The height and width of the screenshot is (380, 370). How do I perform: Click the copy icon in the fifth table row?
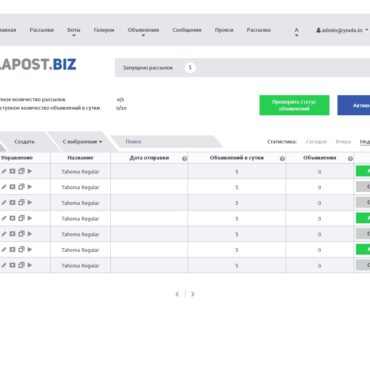point(21,234)
